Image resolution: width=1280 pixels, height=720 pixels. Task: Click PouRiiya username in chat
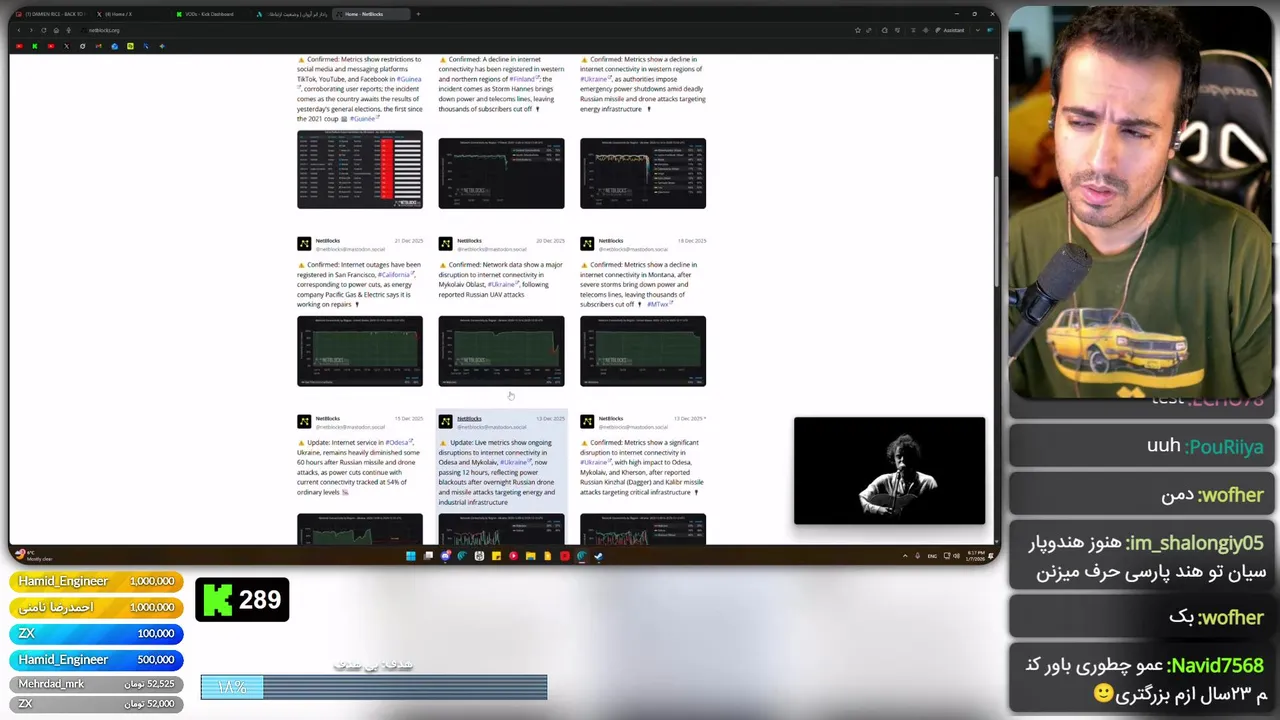click(1224, 447)
